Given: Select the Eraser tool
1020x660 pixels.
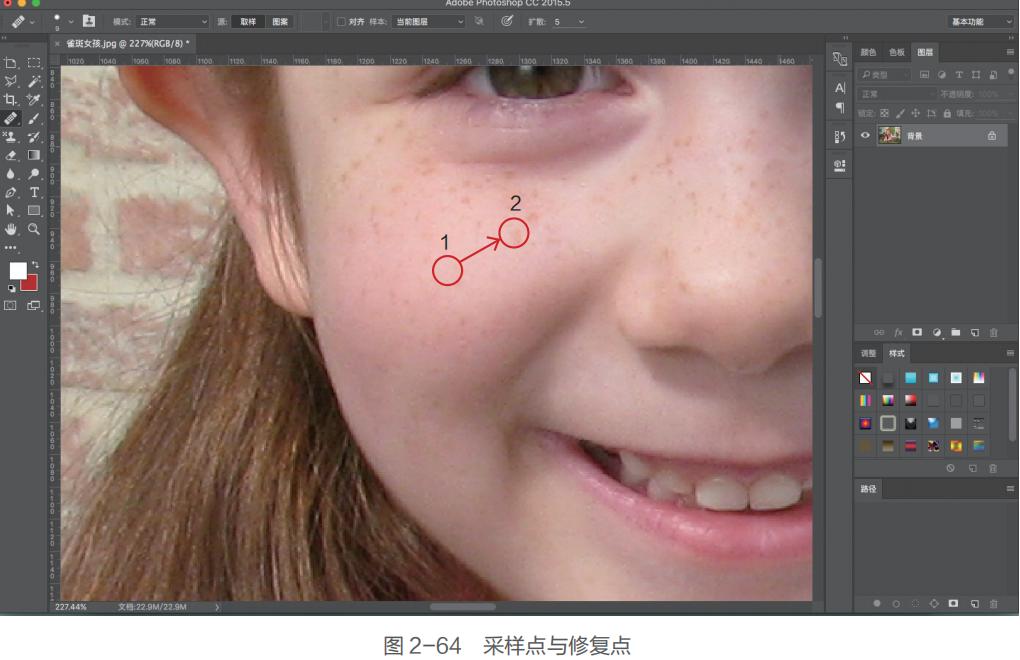Looking at the screenshot, I should click(x=10, y=155).
